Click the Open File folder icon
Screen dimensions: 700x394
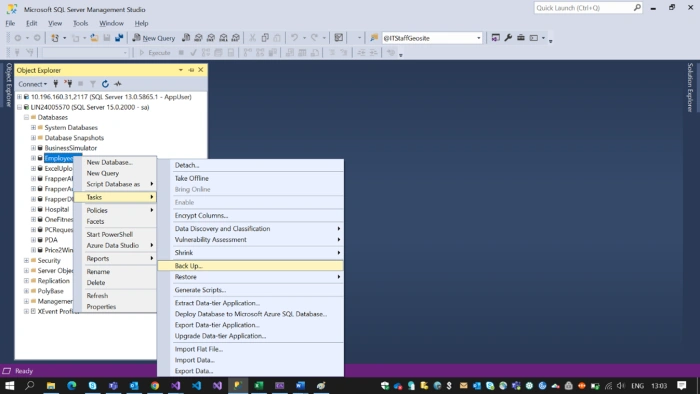[x=94, y=38]
